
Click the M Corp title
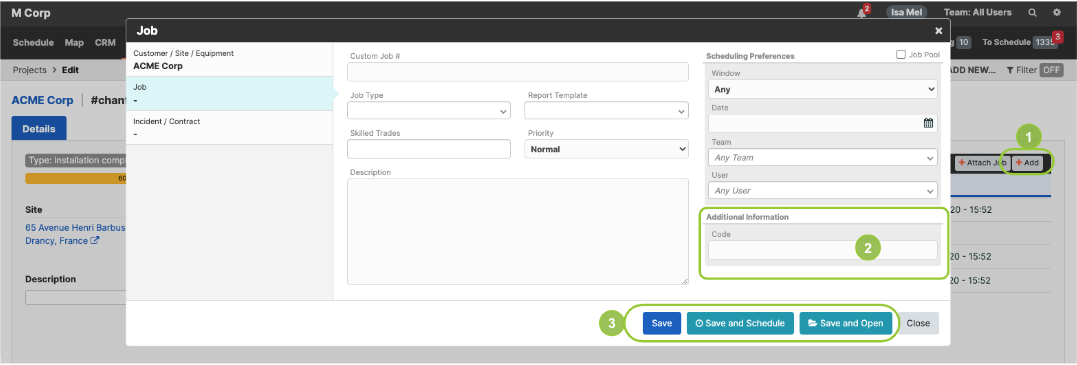31,13
